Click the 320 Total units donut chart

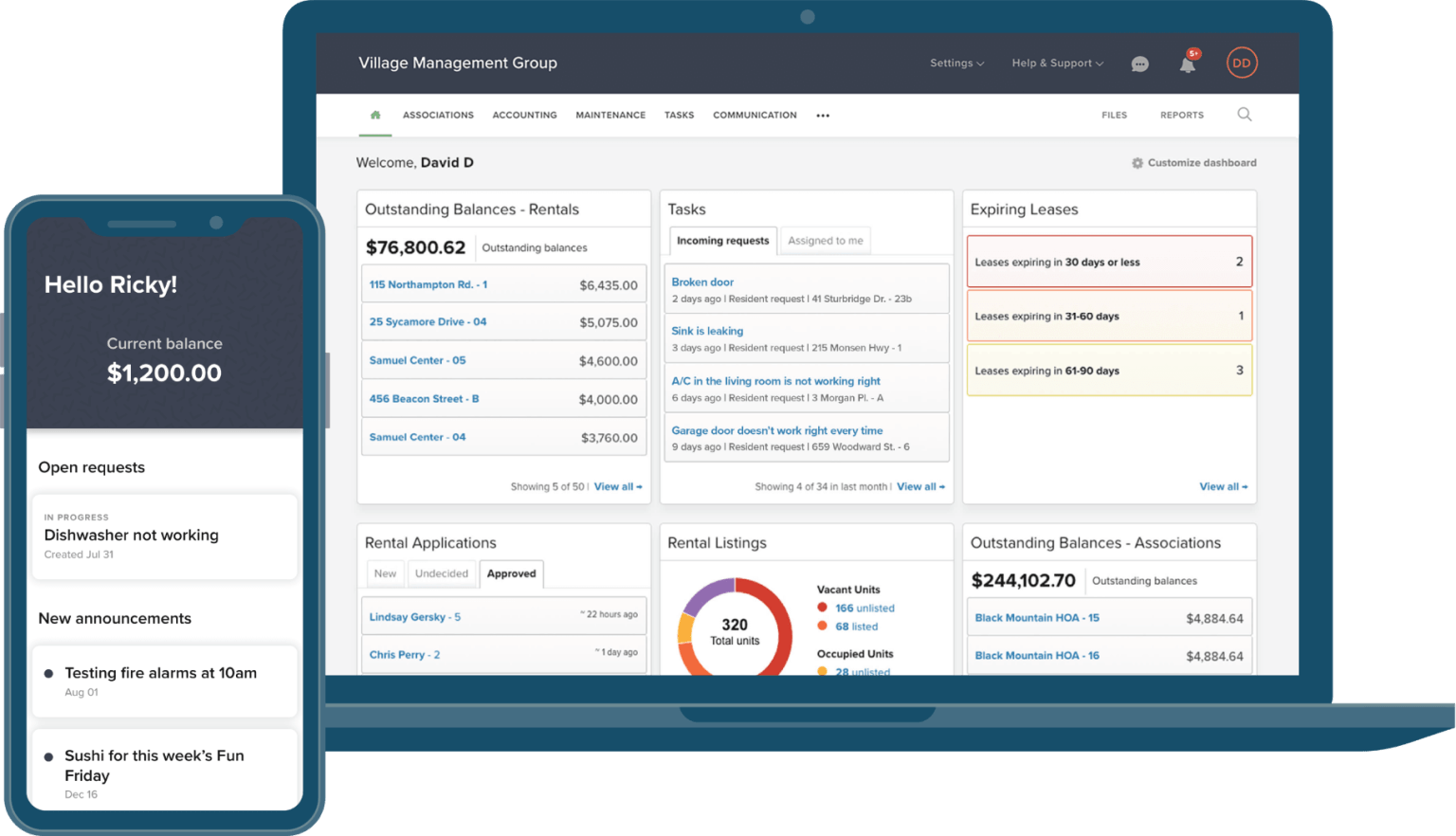click(735, 630)
